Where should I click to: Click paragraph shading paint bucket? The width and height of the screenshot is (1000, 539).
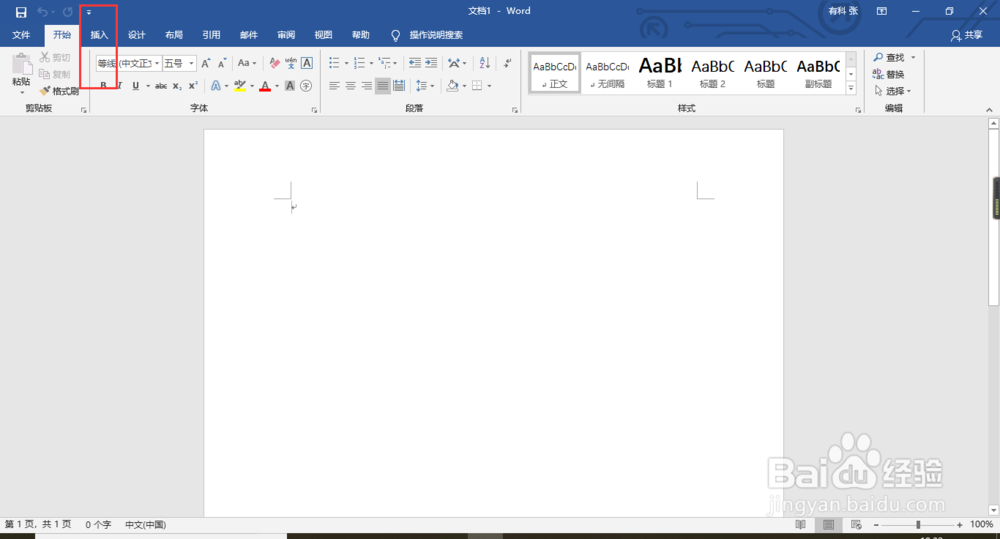pos(452,85)
